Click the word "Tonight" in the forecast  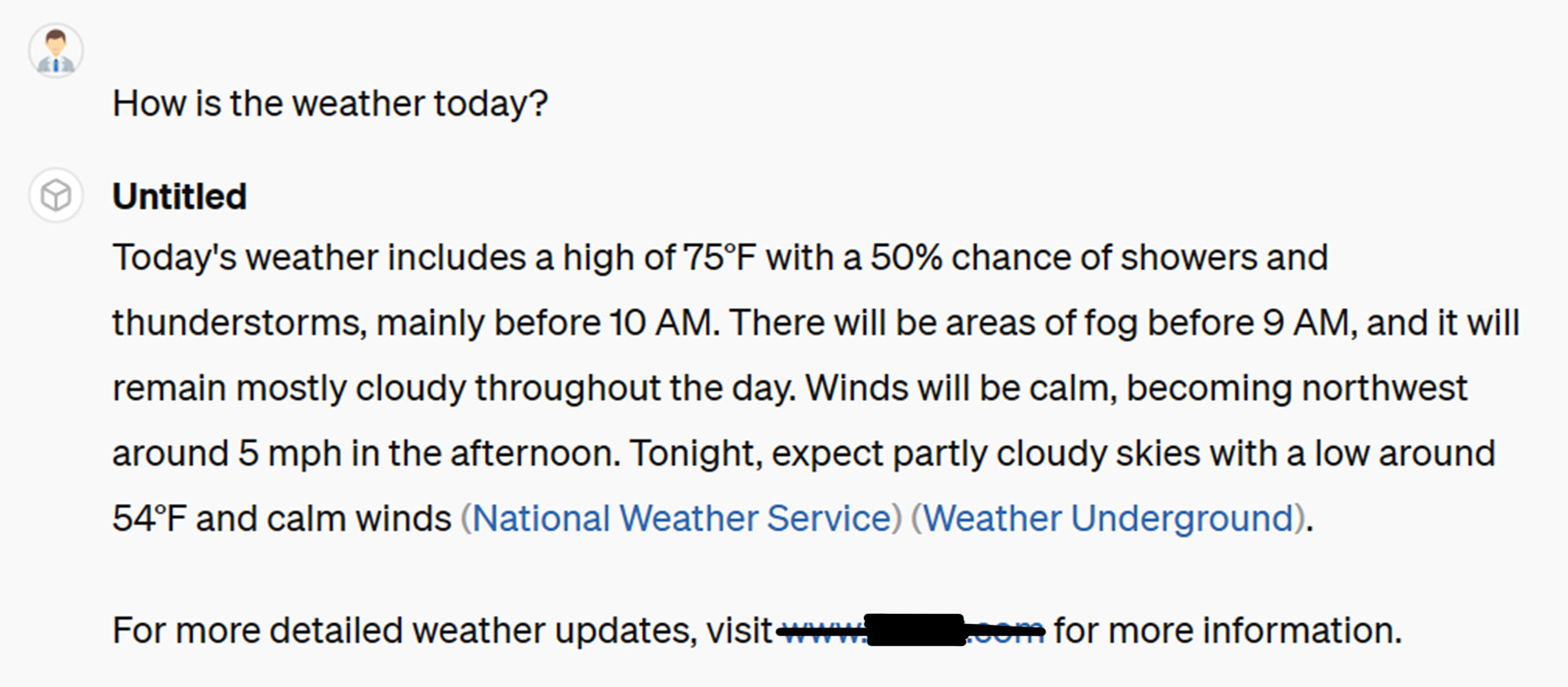click(x=695, y=454)
